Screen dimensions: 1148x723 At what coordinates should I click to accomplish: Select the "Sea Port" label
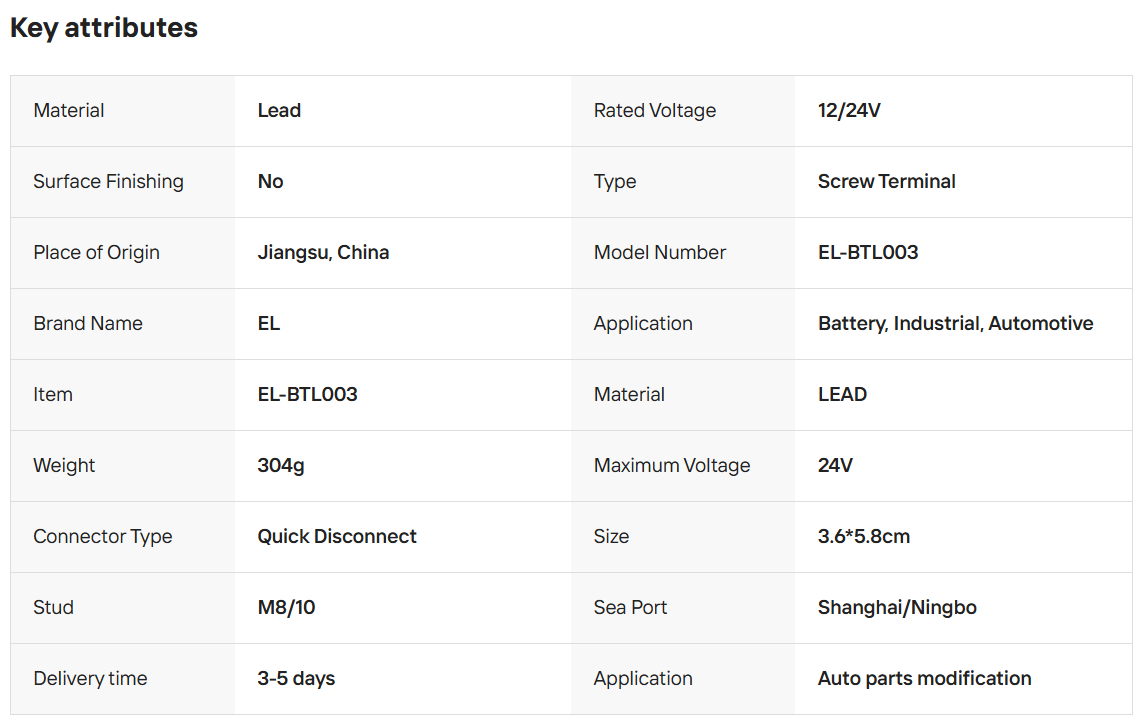[630, 608]
